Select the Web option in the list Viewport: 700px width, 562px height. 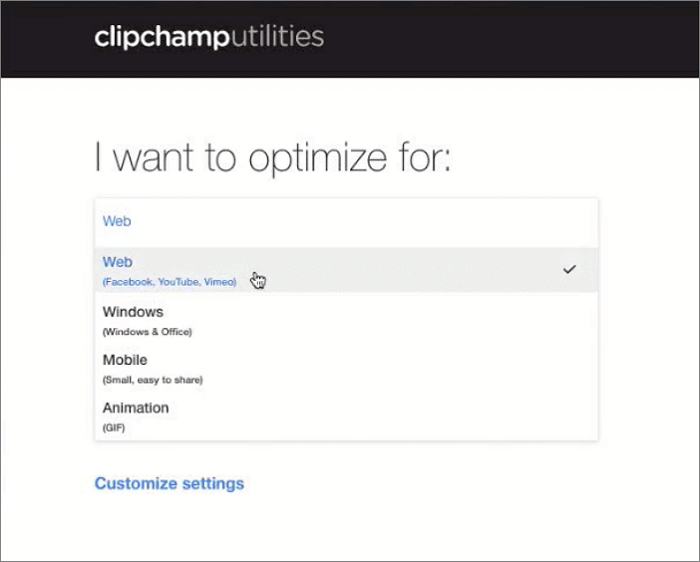tap(118, 262)
